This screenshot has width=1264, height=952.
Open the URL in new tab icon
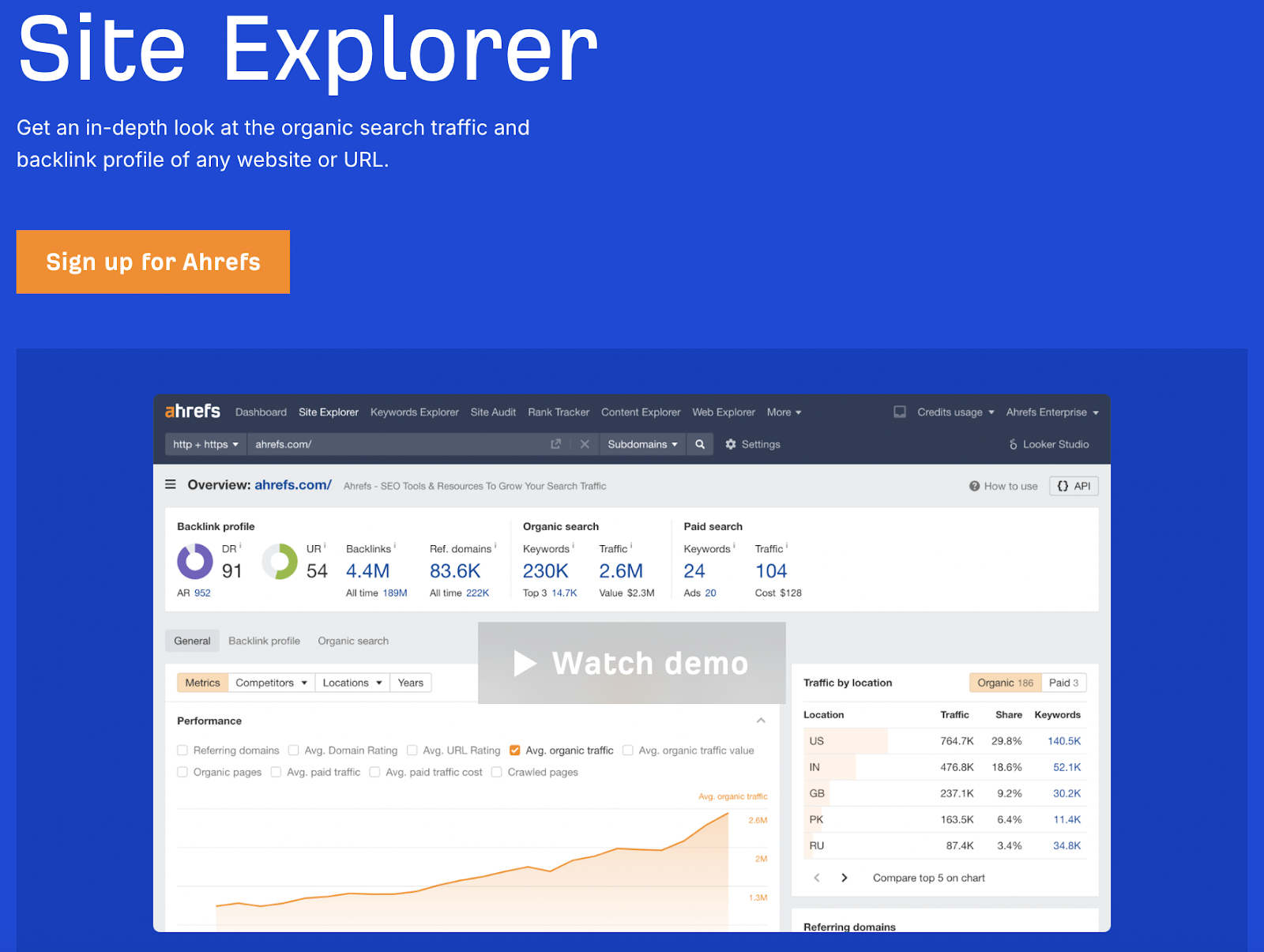click(555, 445)
